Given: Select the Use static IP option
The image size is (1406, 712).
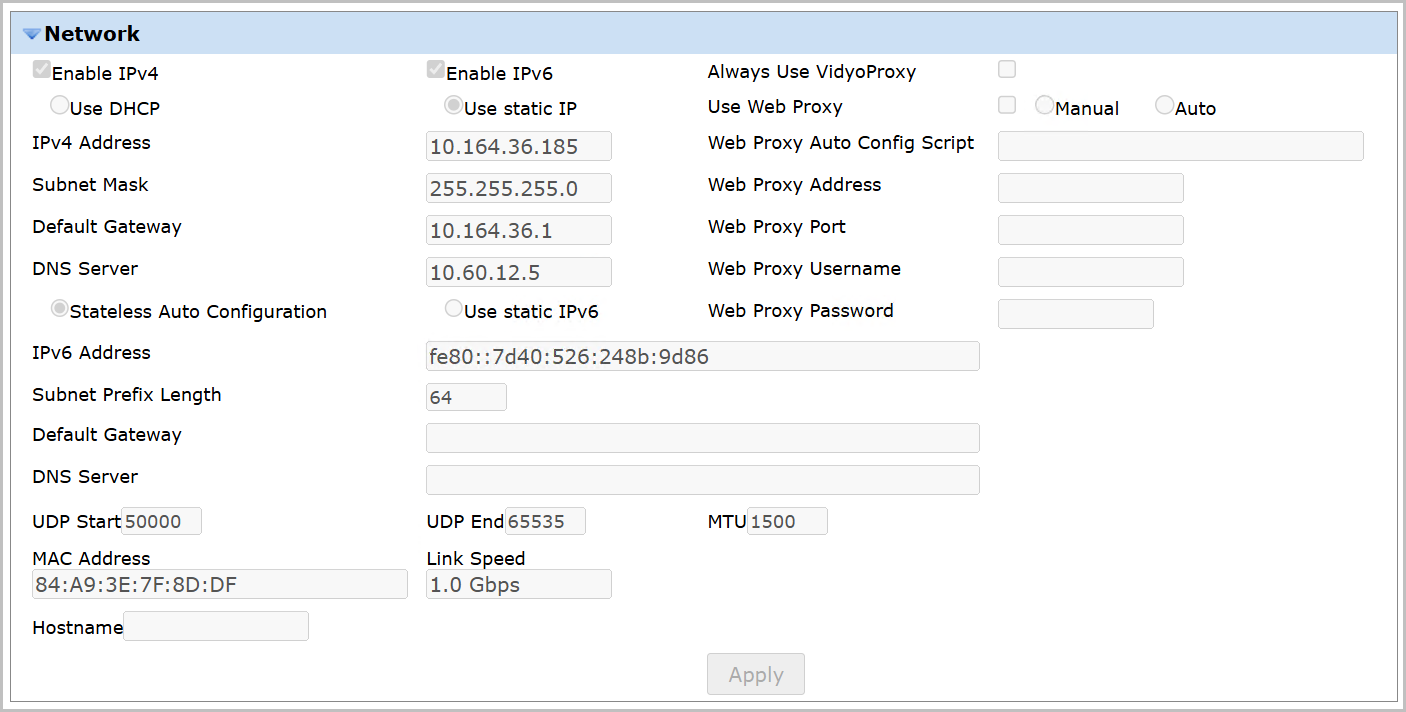Looking at the screenshot, I should pos(454,105).
